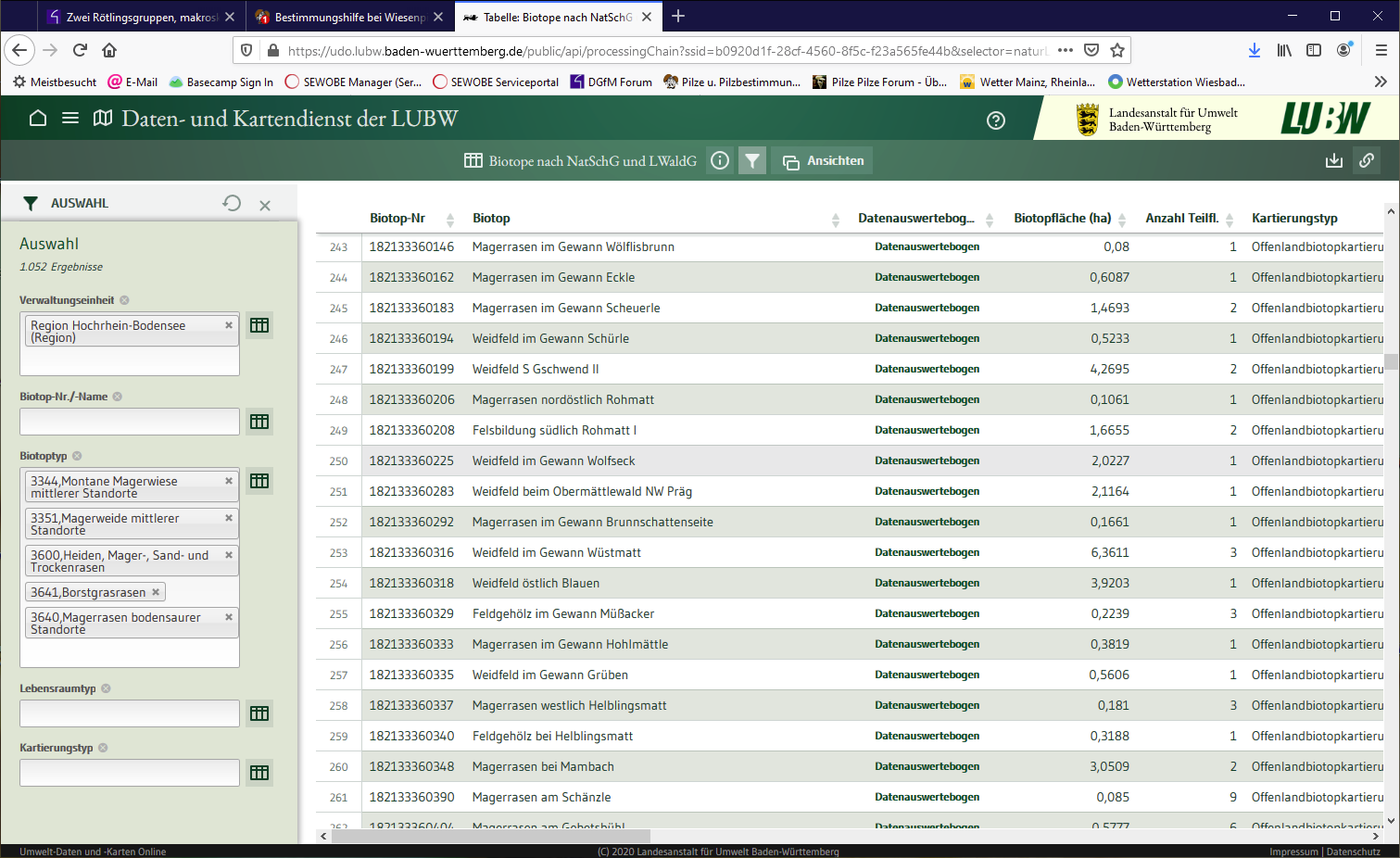The image size is (1400, 858).
Task: Open Datenauswertebogen link for Weidfeld östlich Blauen
Action: pyautogui.click(x=927, y=583)
